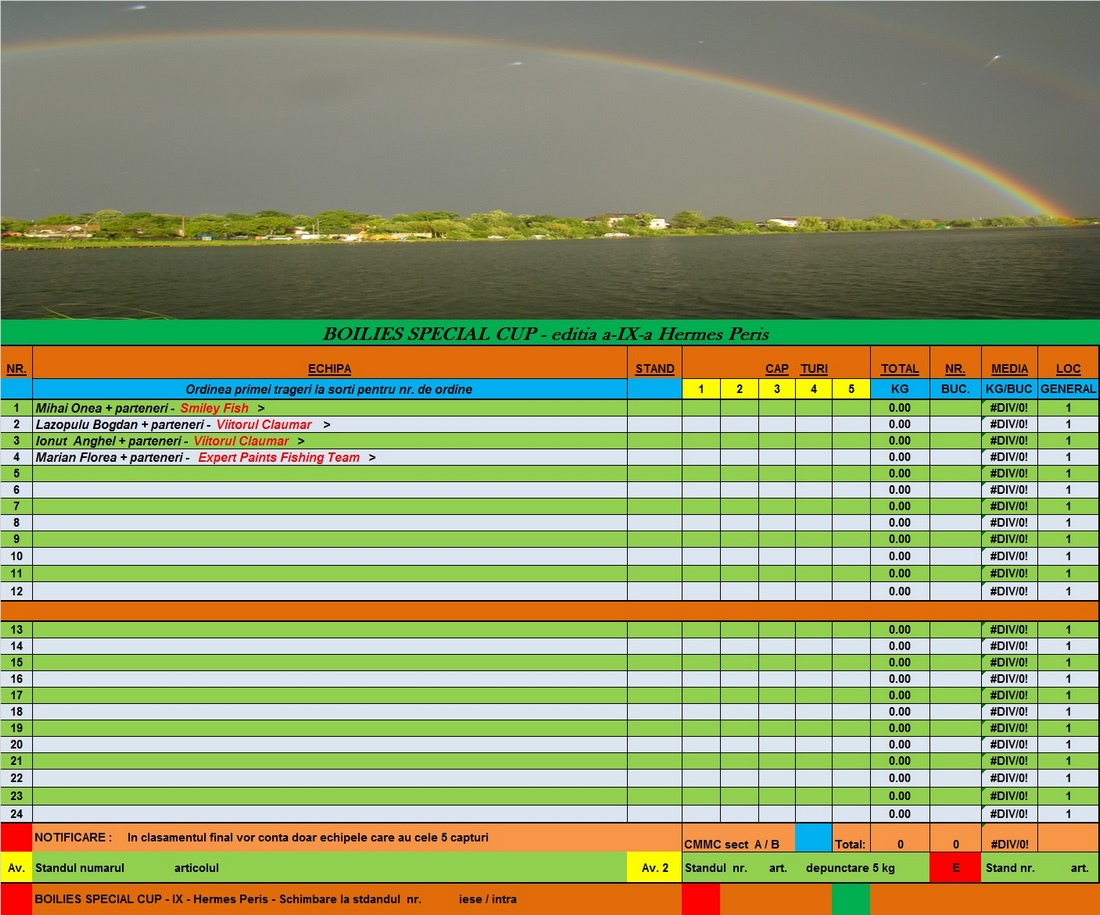Click the orange divider row between rows 12 and 13

point(550,610)
